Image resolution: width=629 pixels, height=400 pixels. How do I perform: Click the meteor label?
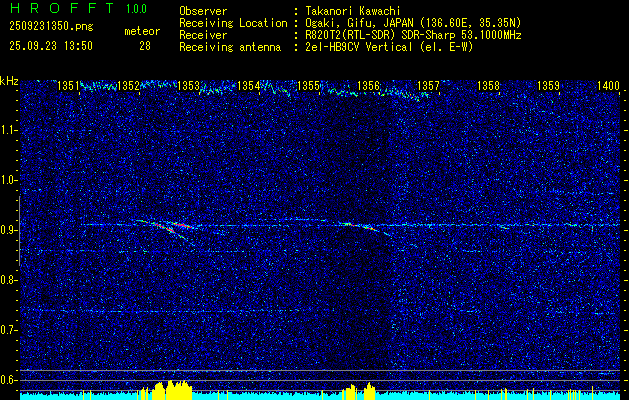coord(142,31)
